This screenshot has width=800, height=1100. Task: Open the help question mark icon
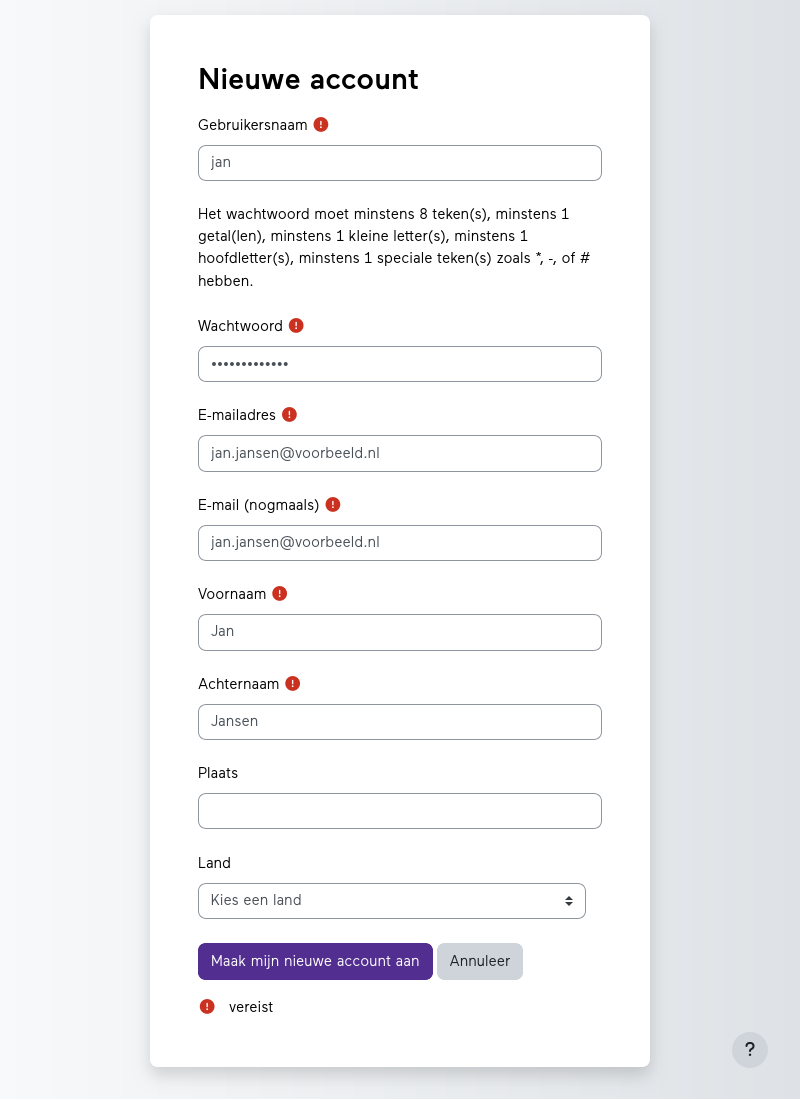pos(750,1050)
